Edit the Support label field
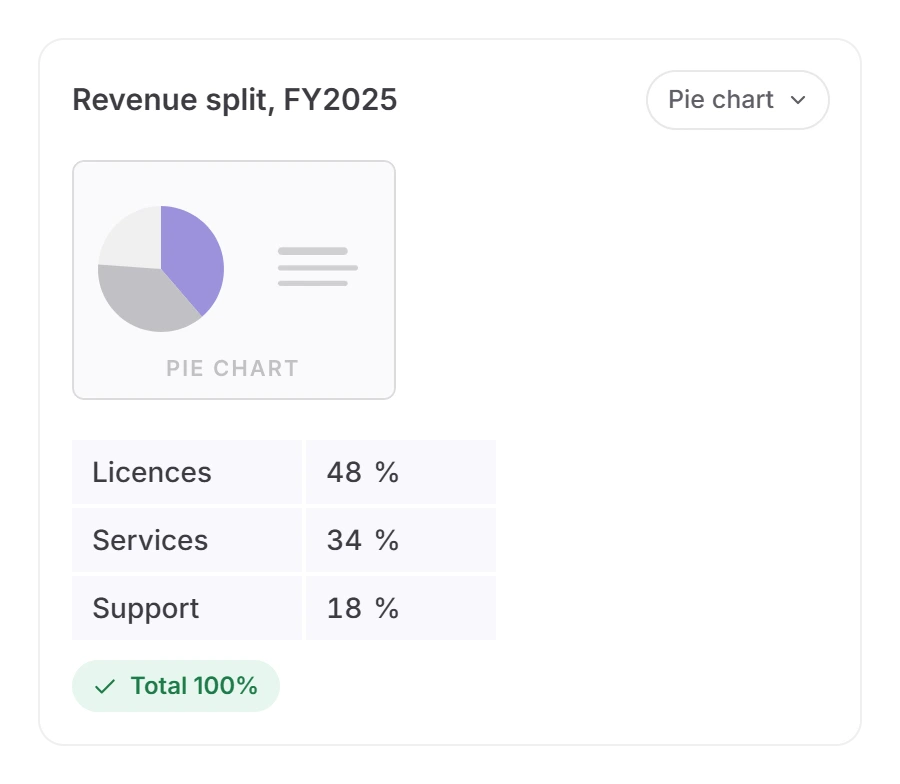 [187, 608]
